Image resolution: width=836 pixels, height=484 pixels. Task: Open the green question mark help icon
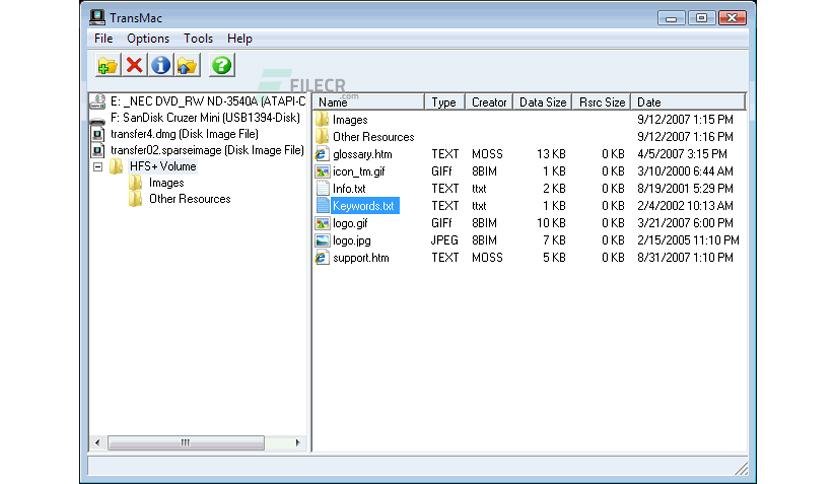tap(221, 66)
